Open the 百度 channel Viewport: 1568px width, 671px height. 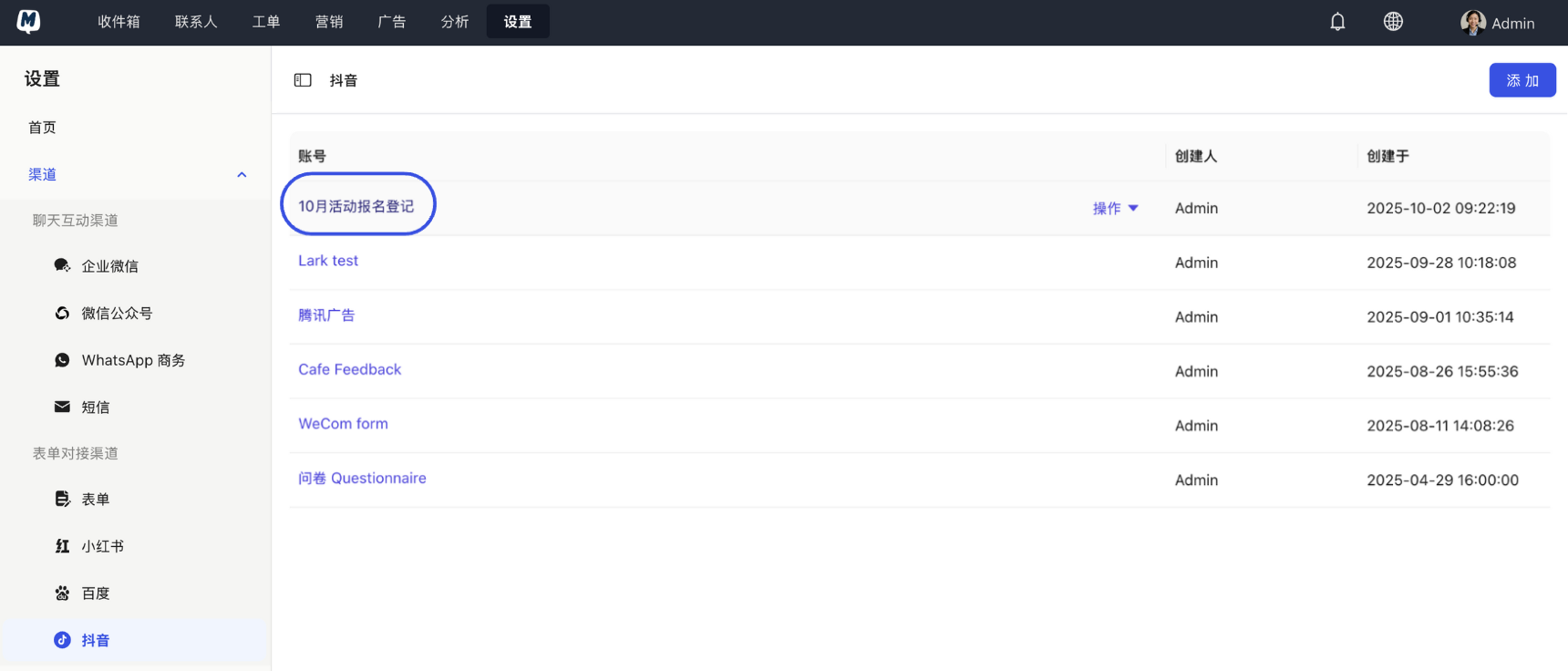[x=95, y=594]
